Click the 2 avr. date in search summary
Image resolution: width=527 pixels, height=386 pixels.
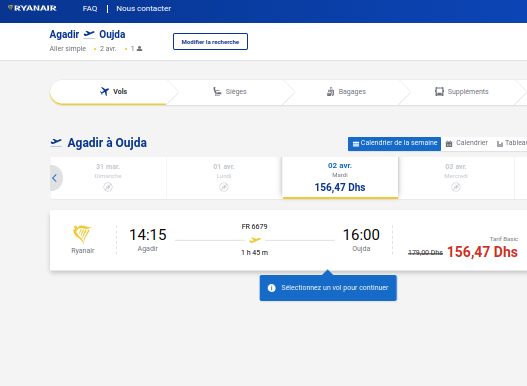click(x=108, y=49)
